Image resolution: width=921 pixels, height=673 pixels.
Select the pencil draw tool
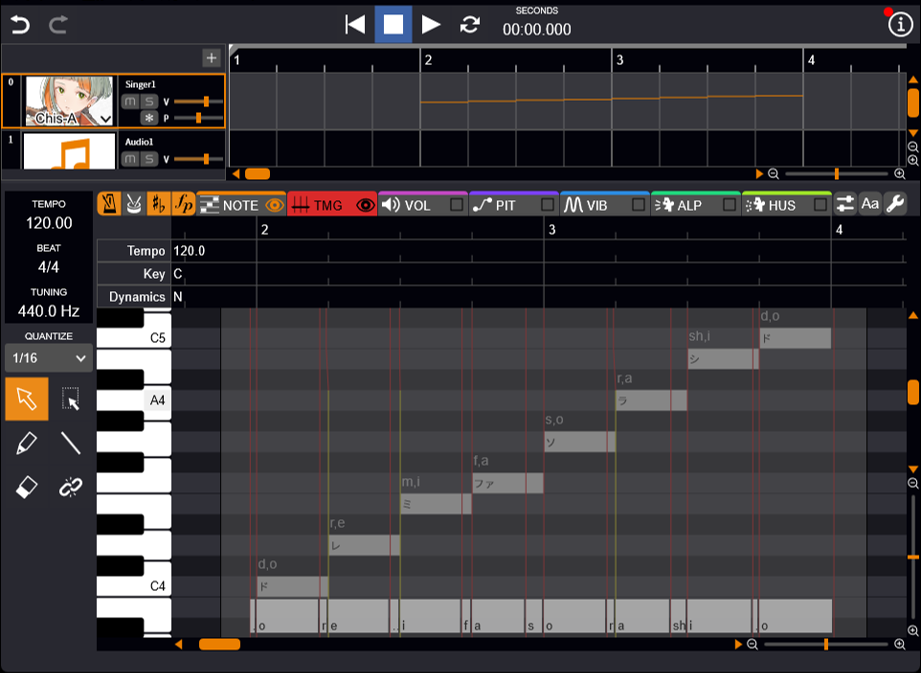(26, 442)
